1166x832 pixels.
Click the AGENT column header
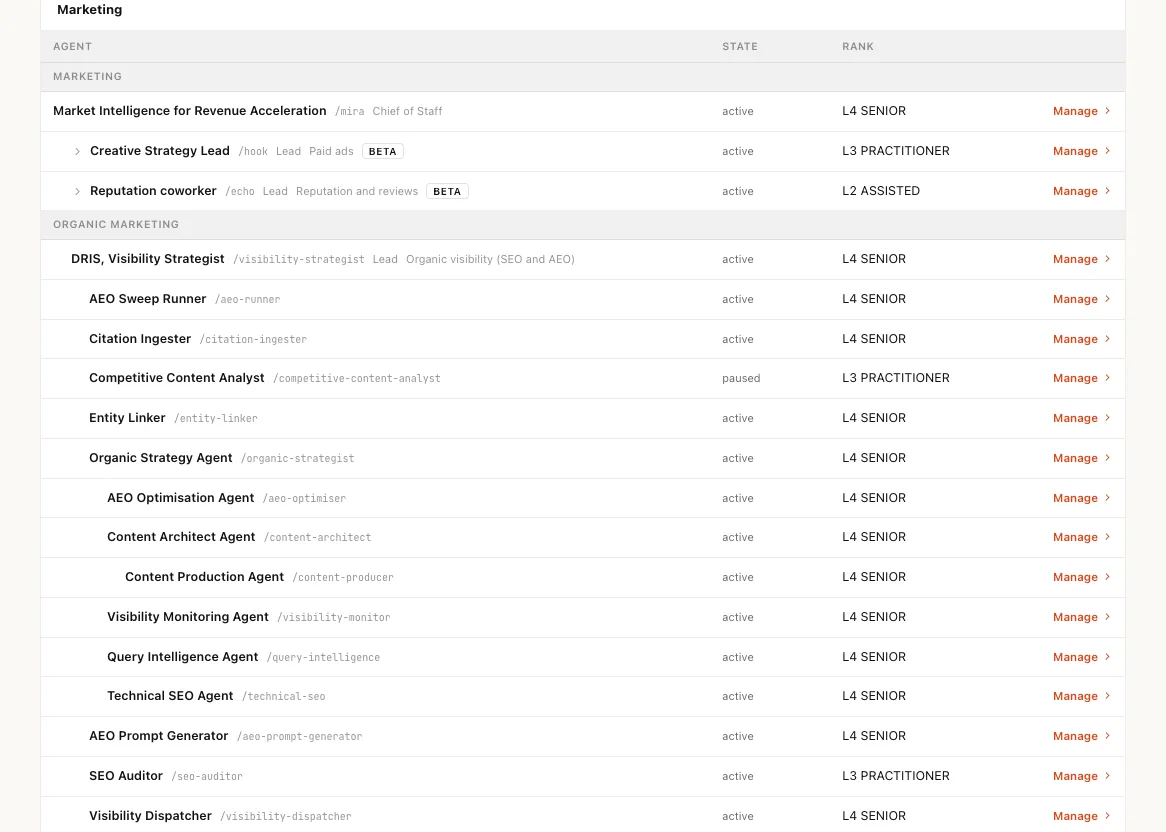tap(72, 46)
